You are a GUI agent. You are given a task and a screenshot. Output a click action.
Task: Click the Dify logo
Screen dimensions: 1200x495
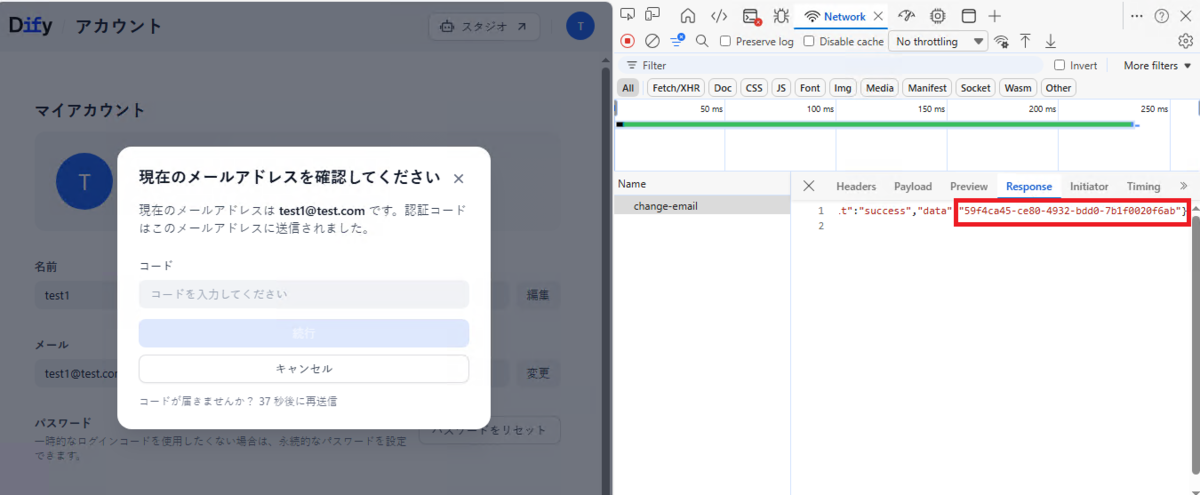point(31,26)
